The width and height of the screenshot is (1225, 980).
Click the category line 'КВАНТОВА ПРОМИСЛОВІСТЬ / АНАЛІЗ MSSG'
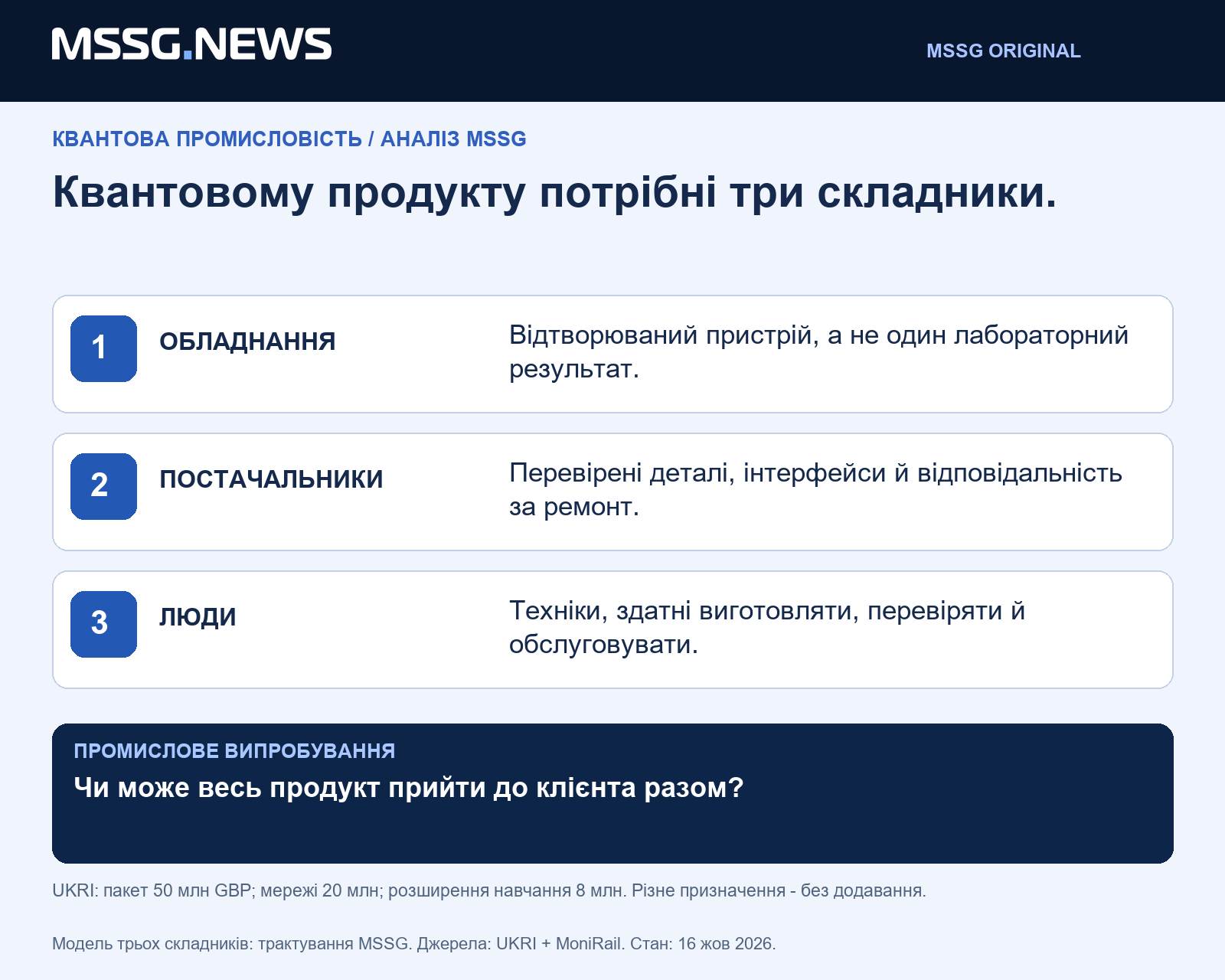(x=289, y=139)
